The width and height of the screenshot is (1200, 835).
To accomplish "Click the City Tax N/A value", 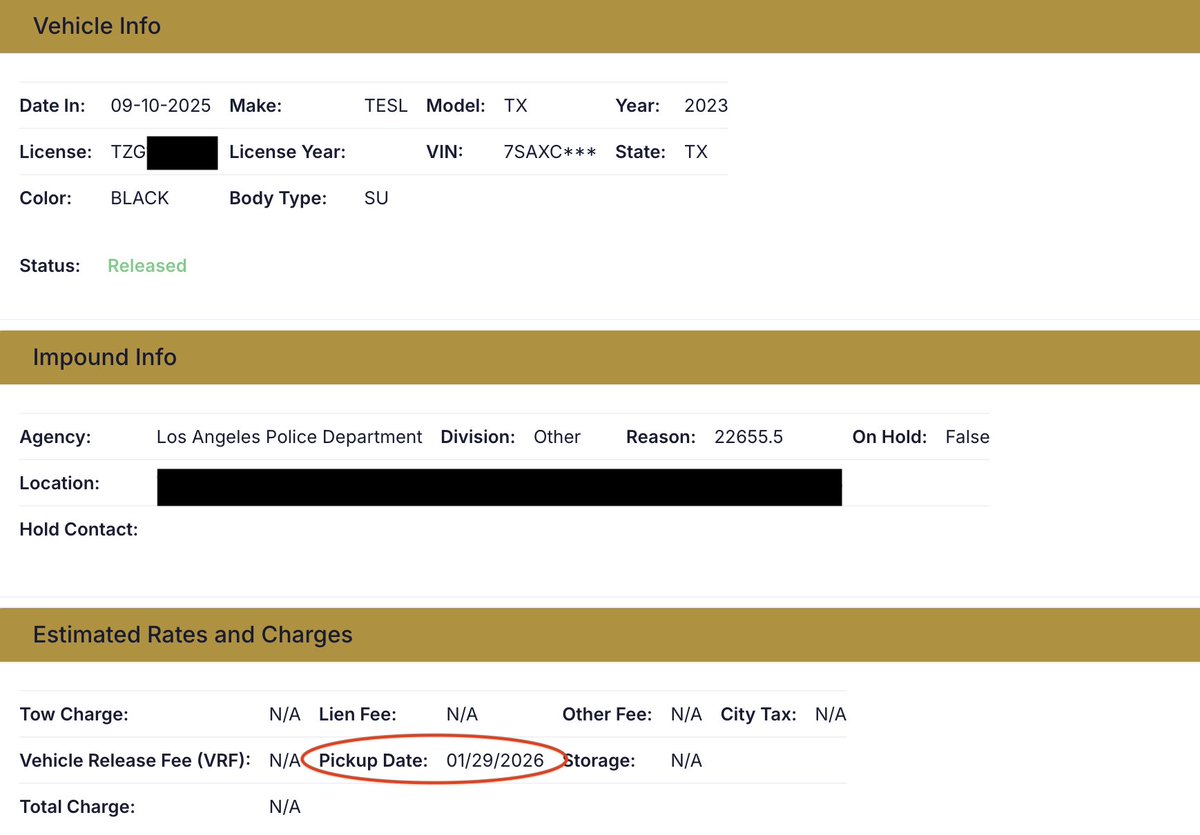I will [x=831, y=715].
